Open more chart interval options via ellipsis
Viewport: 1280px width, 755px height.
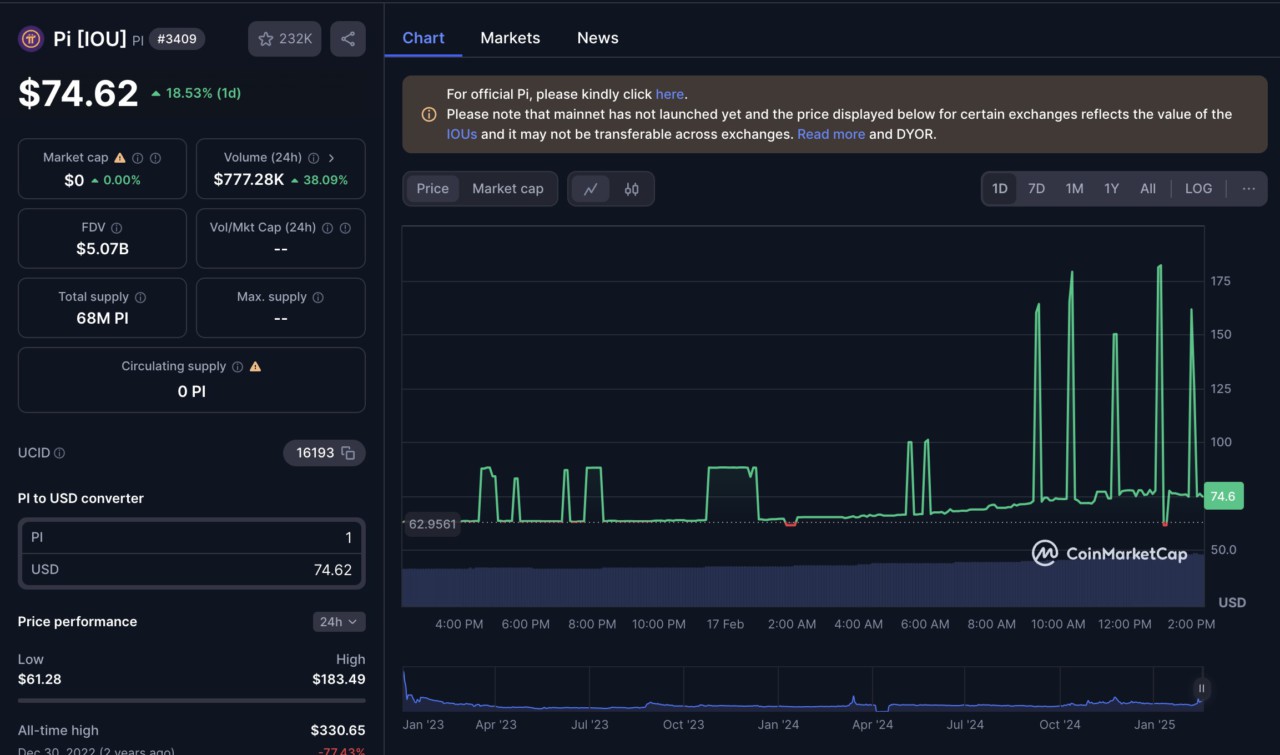click(x=1248, y=188)
